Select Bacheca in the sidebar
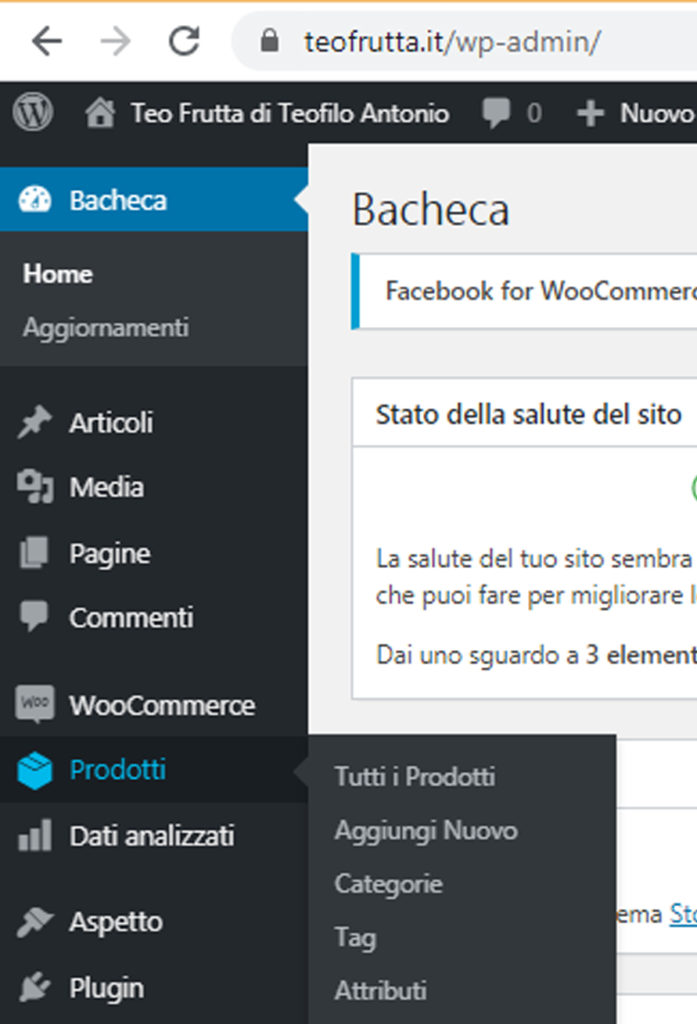Screen dimensions: 697x1024 [x=154, y=199]
